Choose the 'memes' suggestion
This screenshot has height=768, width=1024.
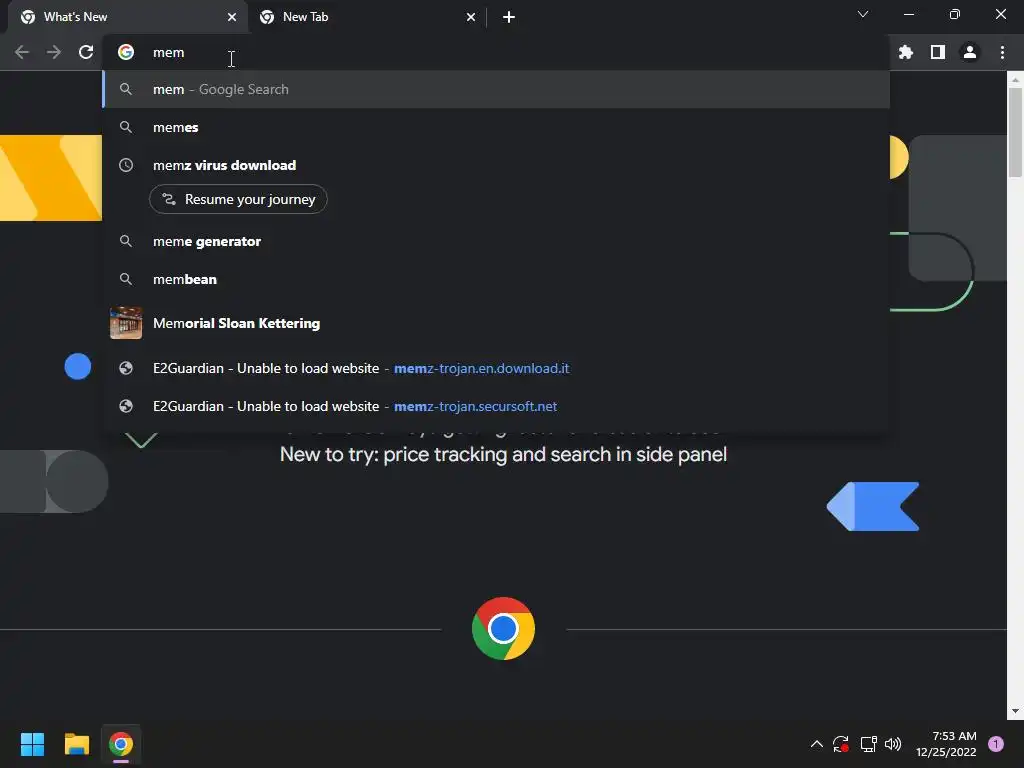[496, 127]
